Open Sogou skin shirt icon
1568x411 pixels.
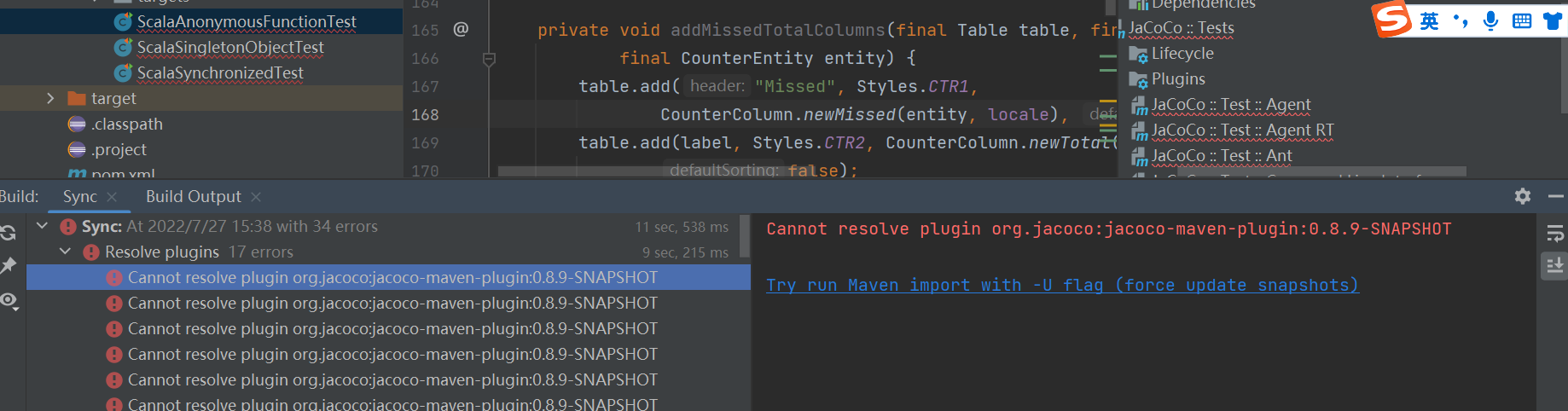[1553, 21]
